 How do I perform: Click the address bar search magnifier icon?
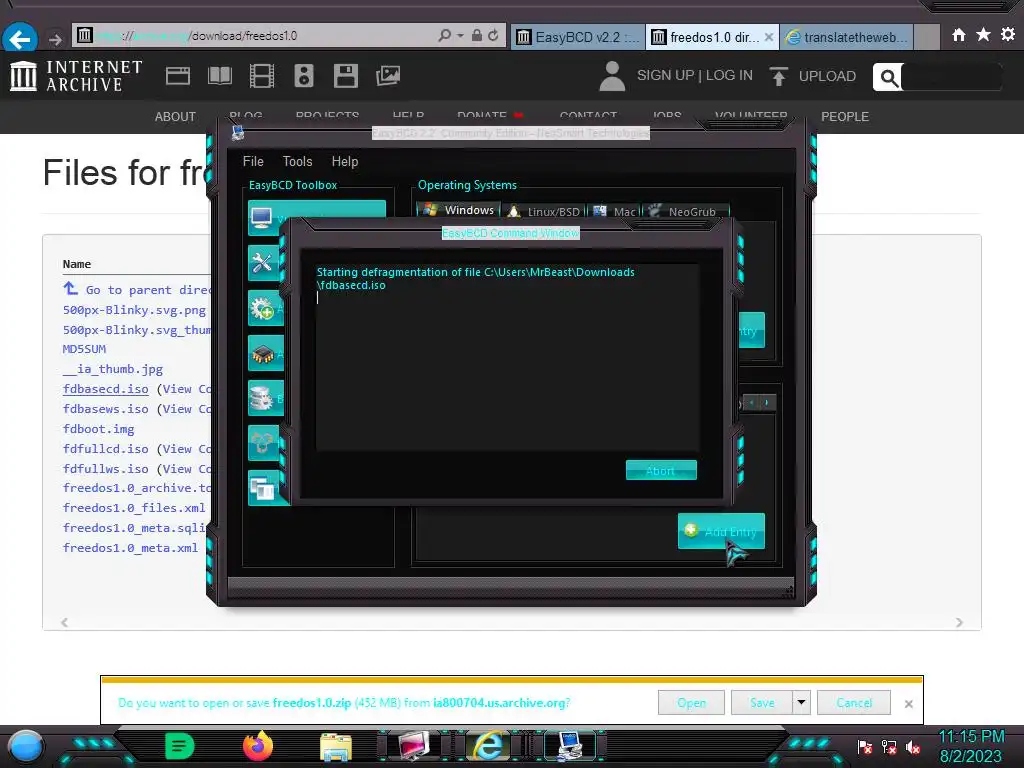click(x=445, y=35)
